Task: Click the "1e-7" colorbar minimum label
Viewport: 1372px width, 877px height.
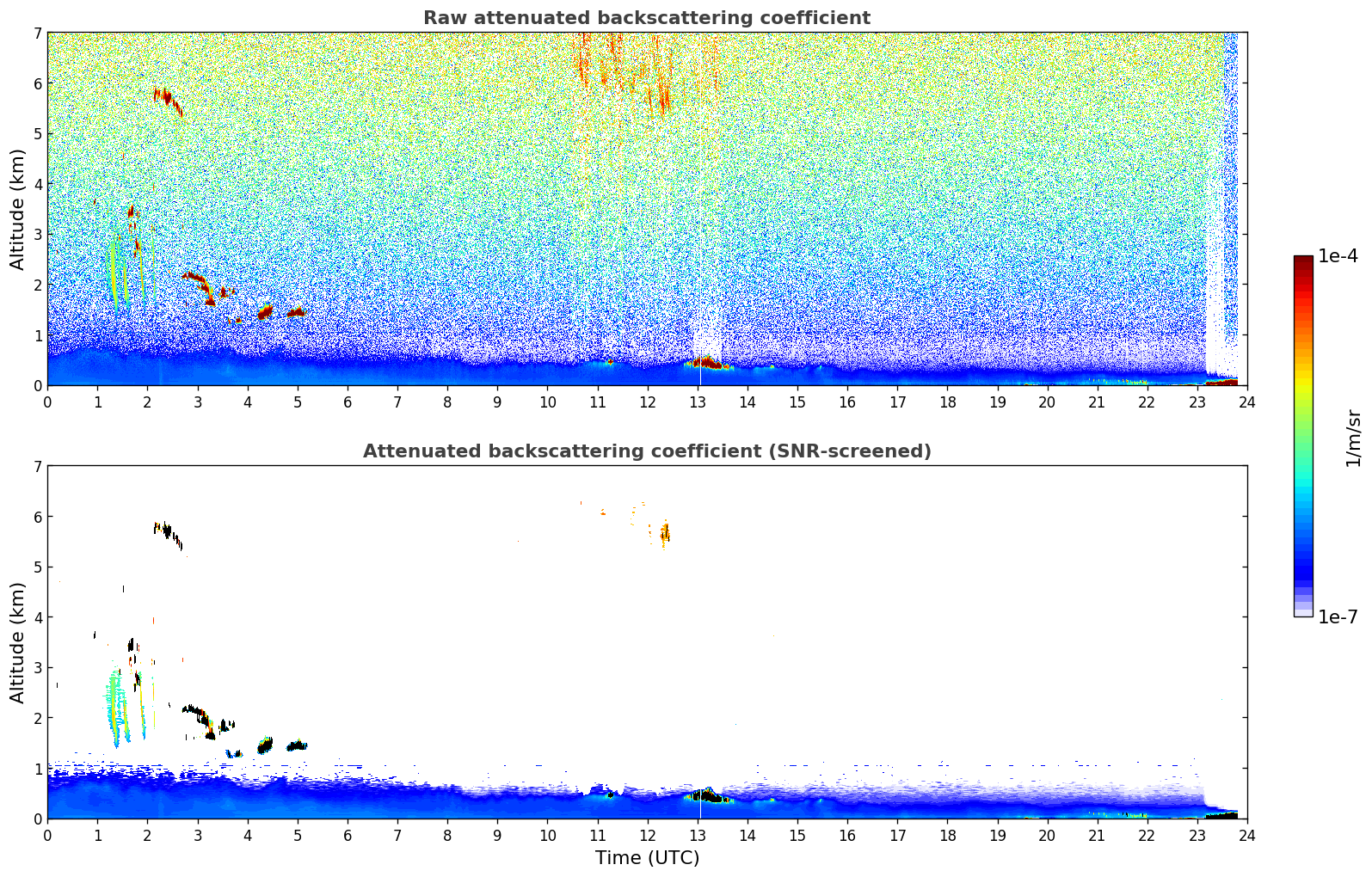Action: tap(1338, 616)
